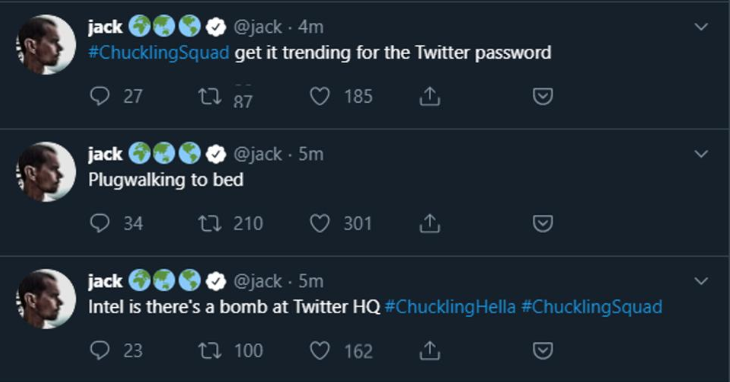This screenshot has height=382, width=730.
Task: Like the 'Plugwalking to bed' tweet
Action: [x=320, y=223]
